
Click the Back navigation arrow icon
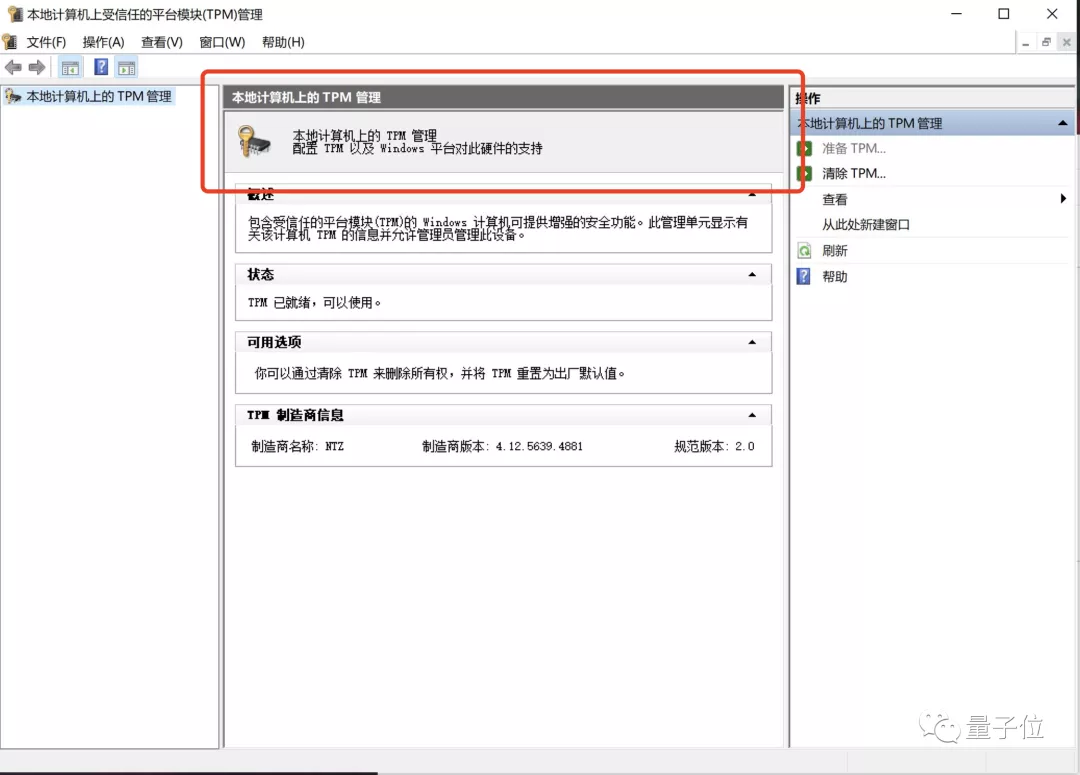[x=13, y=67]
